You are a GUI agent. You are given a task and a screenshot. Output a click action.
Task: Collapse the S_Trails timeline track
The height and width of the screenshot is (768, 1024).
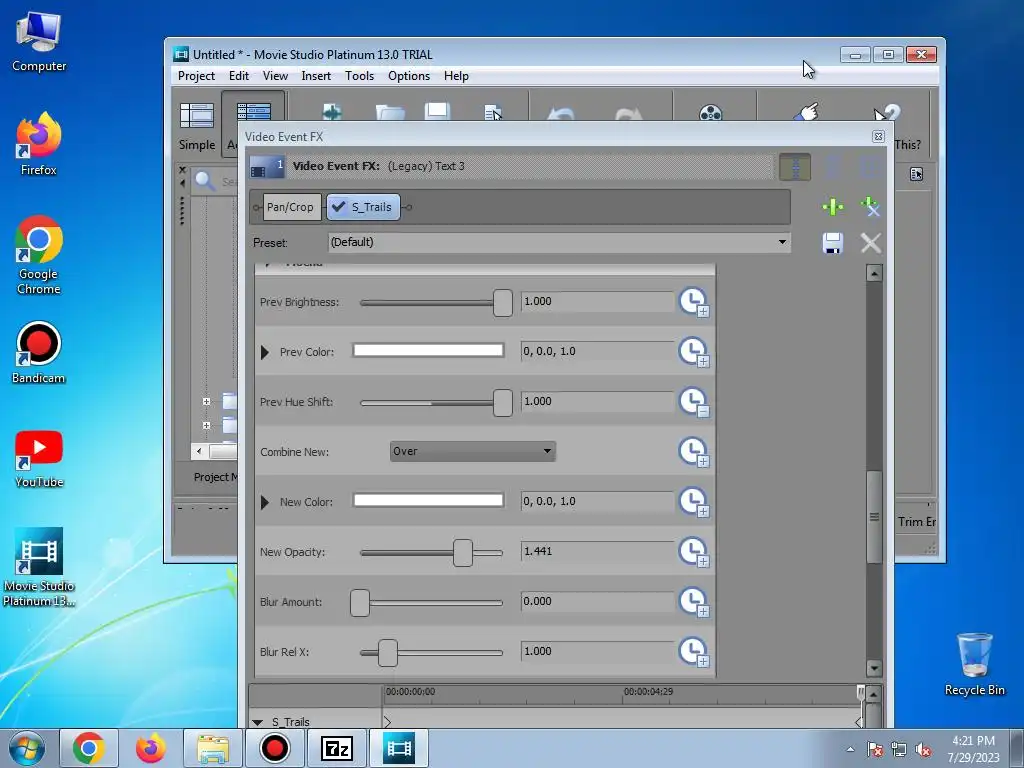click(257, 722)
